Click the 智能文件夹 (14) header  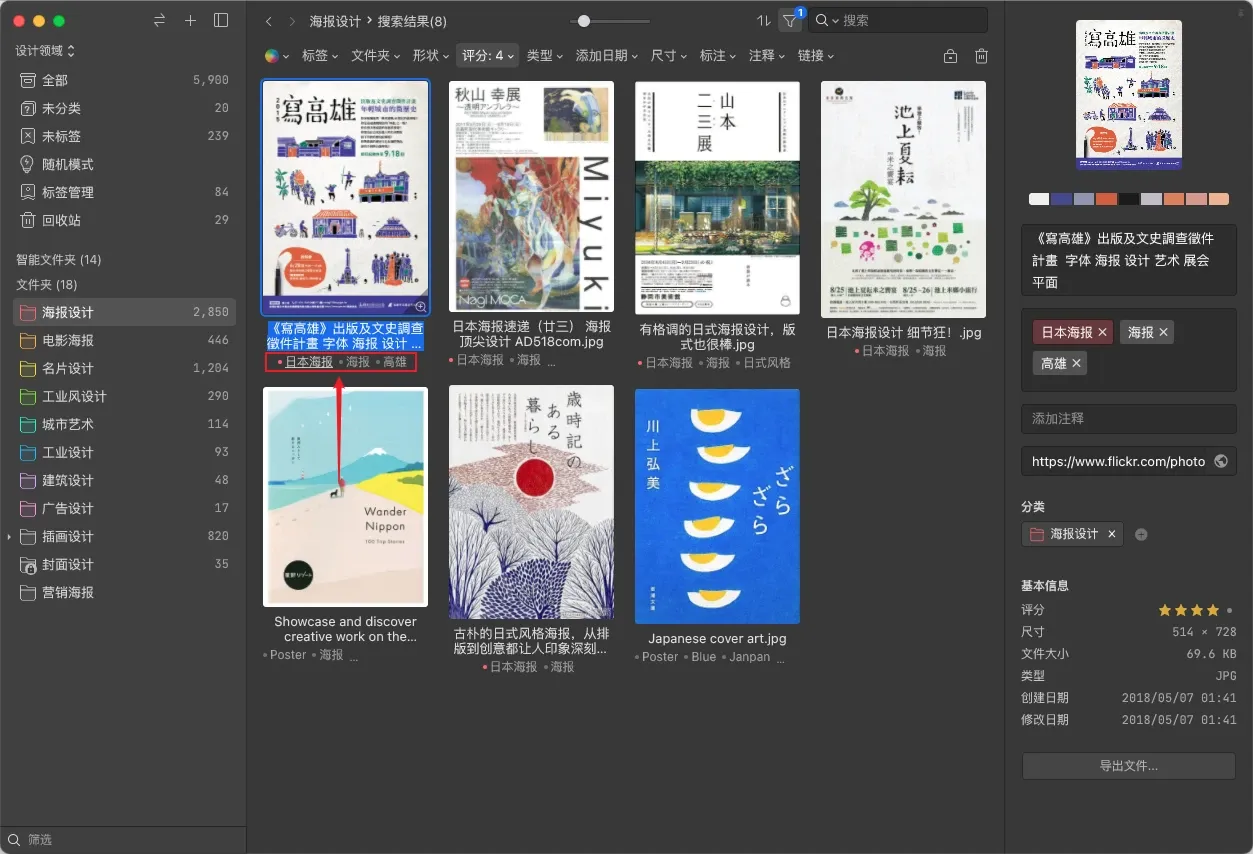(59, 260)
